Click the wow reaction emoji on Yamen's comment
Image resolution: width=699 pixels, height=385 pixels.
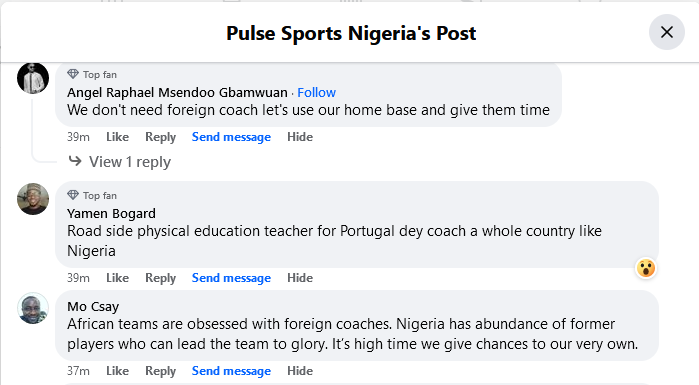click(646, 268)
